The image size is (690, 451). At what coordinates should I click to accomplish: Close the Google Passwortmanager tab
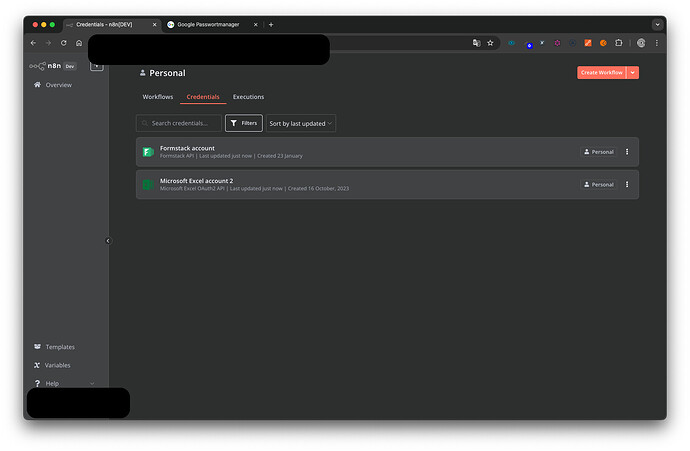256,25
